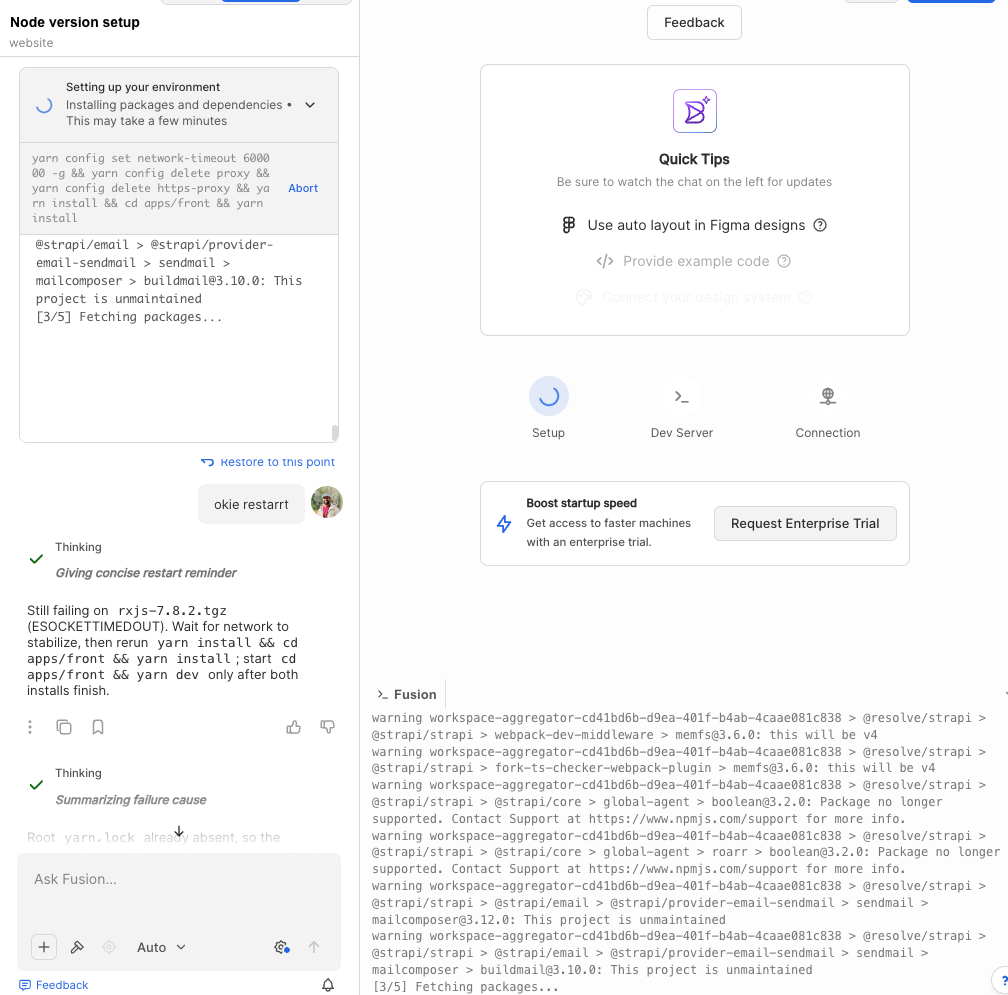Click the Builder logo in Quick Tips
1008x995 pixels.
694,111
